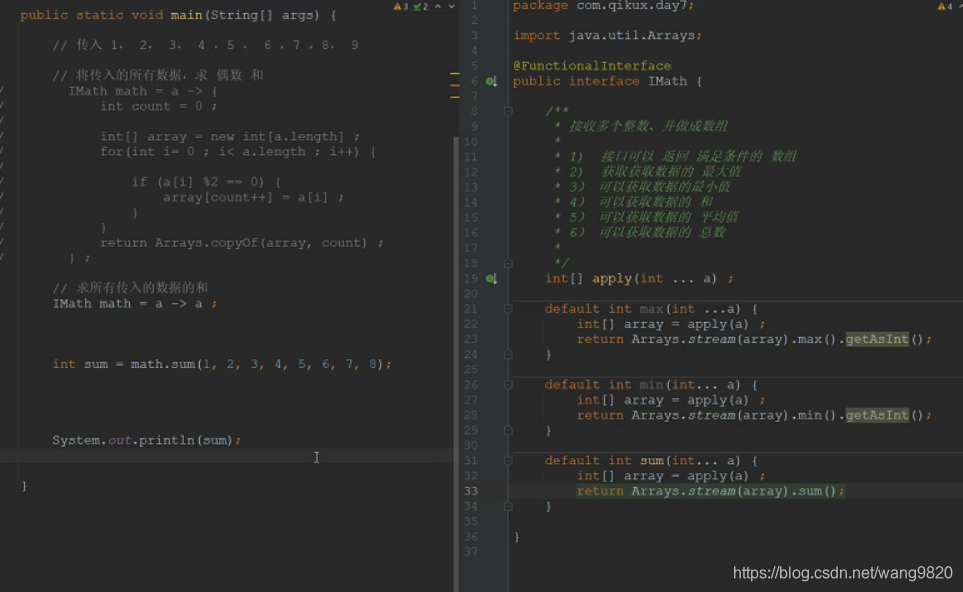Viewport: 963px width, 592px height.
Task: Click the implementations gutter icon on line 6
Action: (x=491, y=81)
